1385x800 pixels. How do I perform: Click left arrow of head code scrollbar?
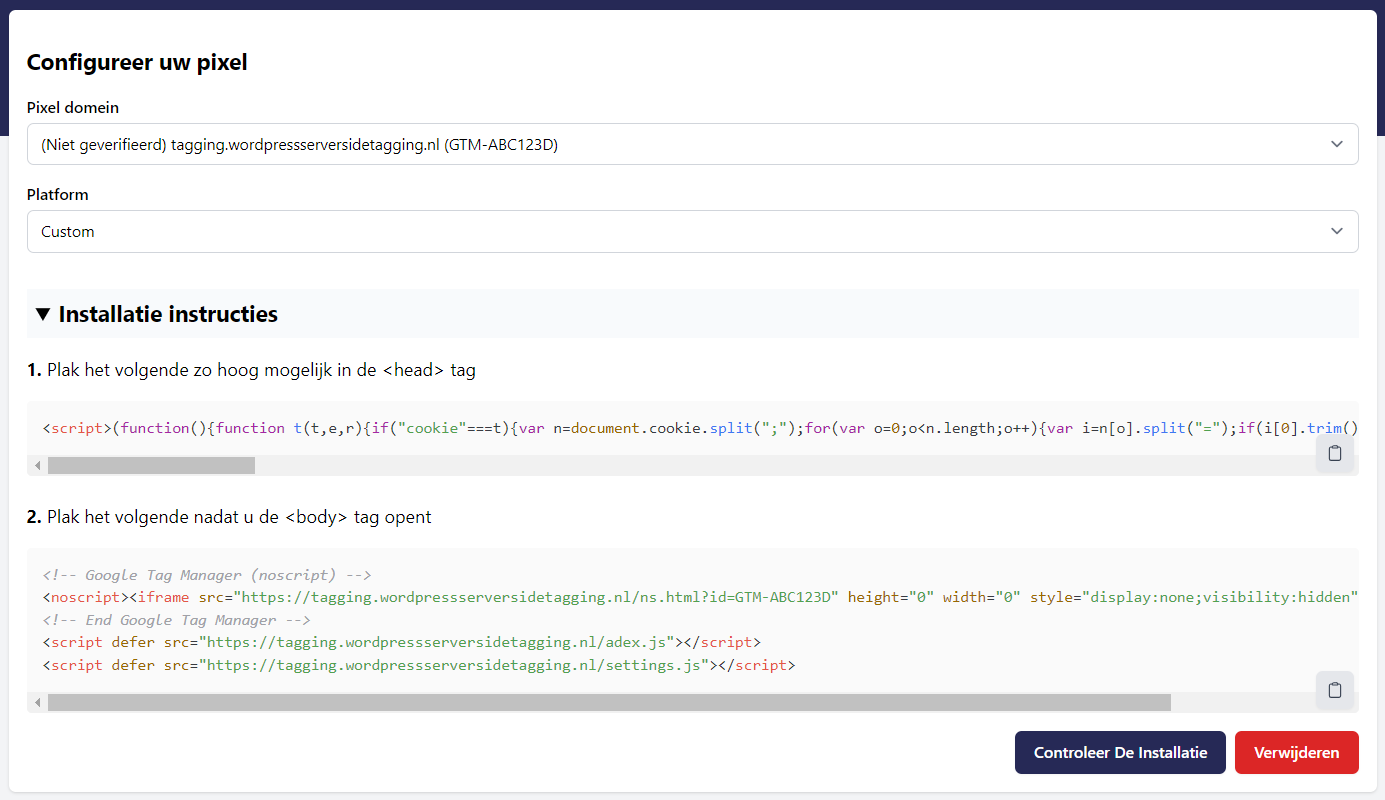[x=38, y=466]
